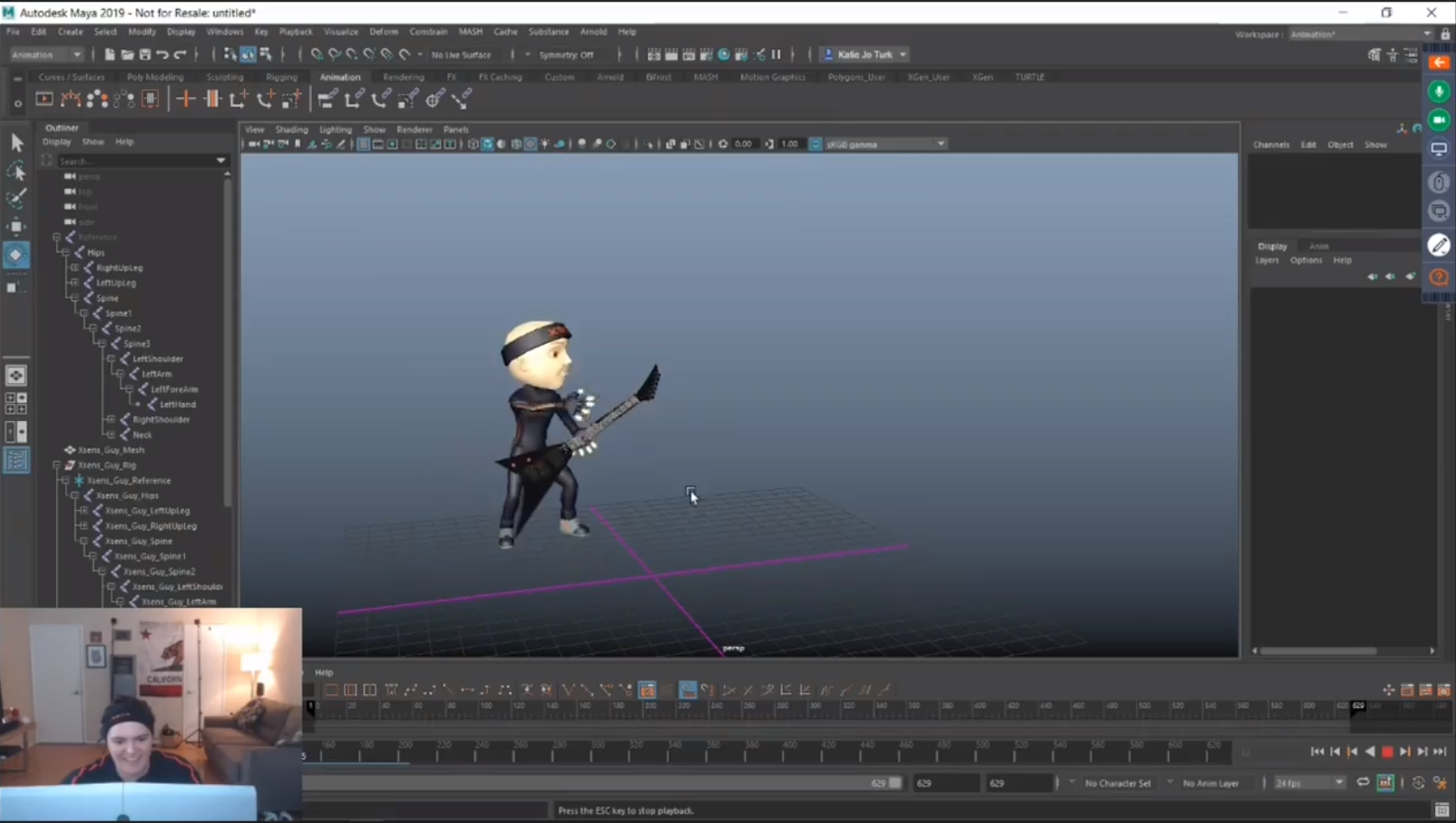
Task: Click the Set Key shelf icon
Action: tap(185, 99)
